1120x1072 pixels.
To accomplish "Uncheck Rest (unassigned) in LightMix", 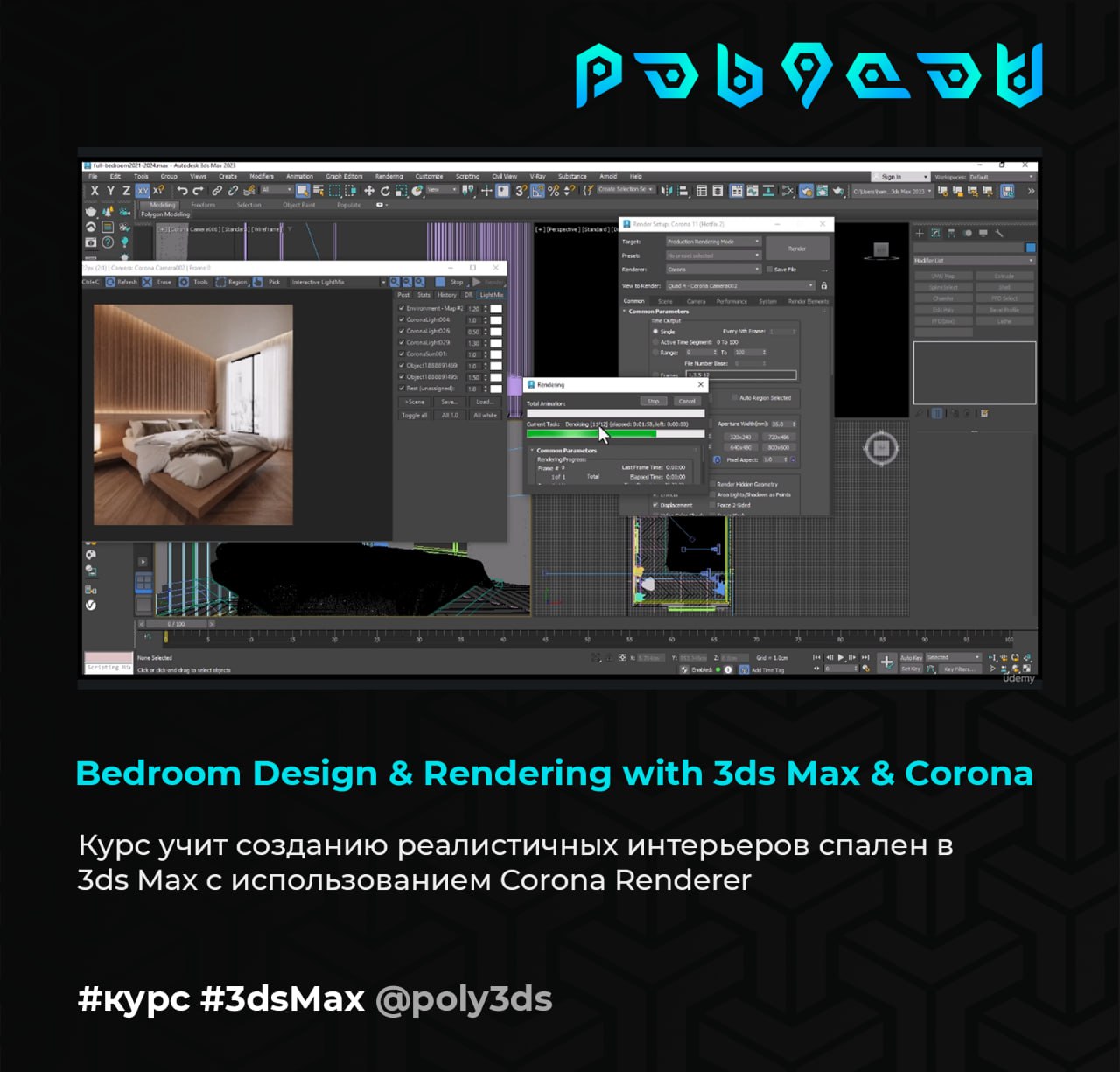I will tap(401, 389).
